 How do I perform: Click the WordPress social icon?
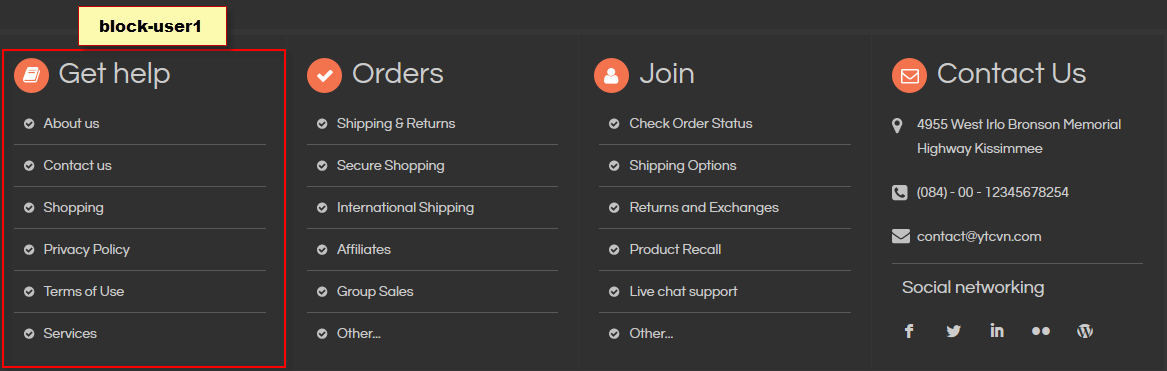[x=1084, y=332]
